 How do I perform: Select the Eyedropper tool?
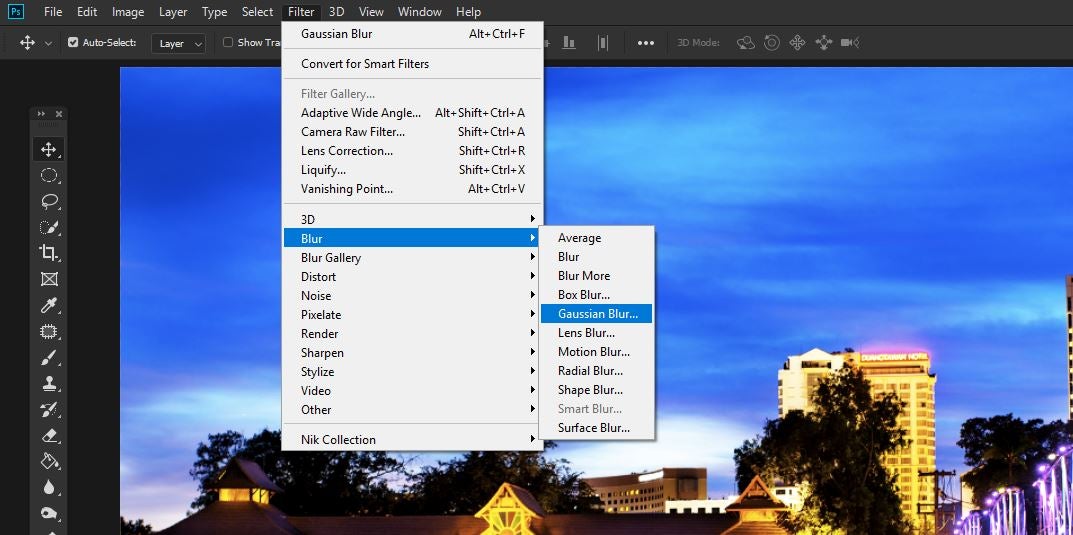point(48,305)
